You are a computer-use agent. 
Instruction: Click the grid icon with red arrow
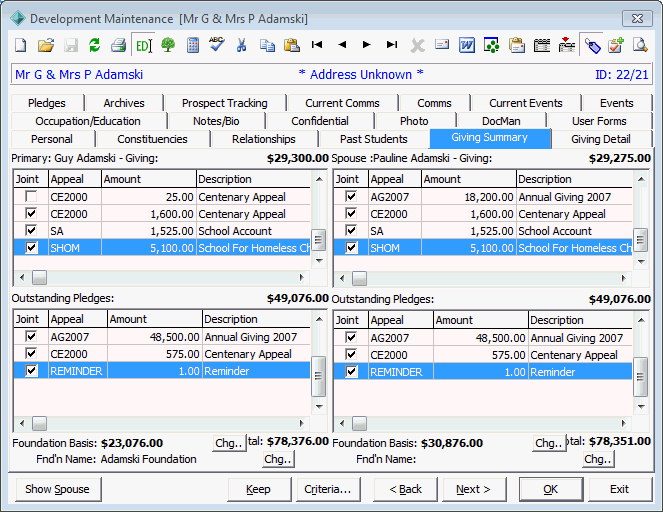(x=567, y=45)
